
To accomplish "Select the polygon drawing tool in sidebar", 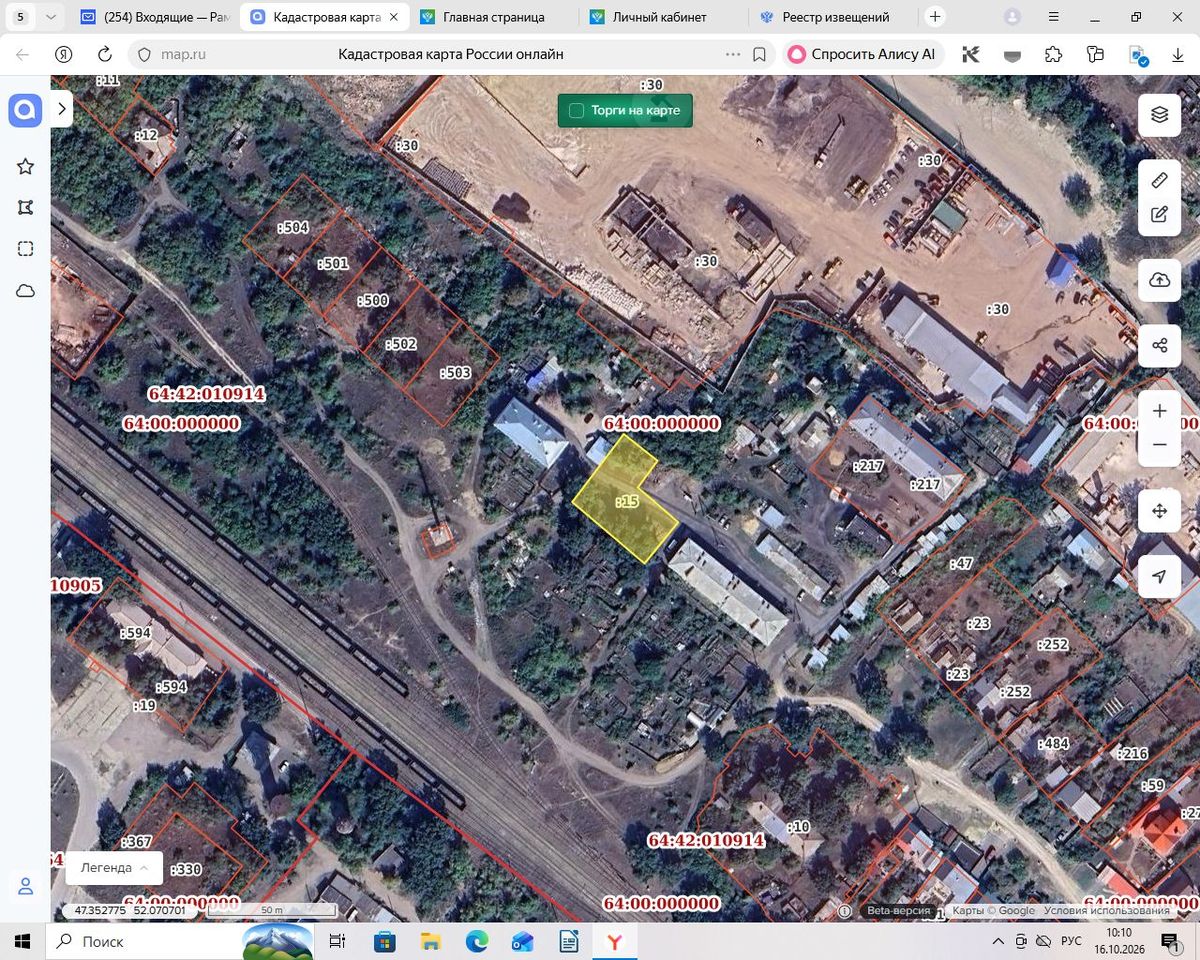I will (26, 208).
